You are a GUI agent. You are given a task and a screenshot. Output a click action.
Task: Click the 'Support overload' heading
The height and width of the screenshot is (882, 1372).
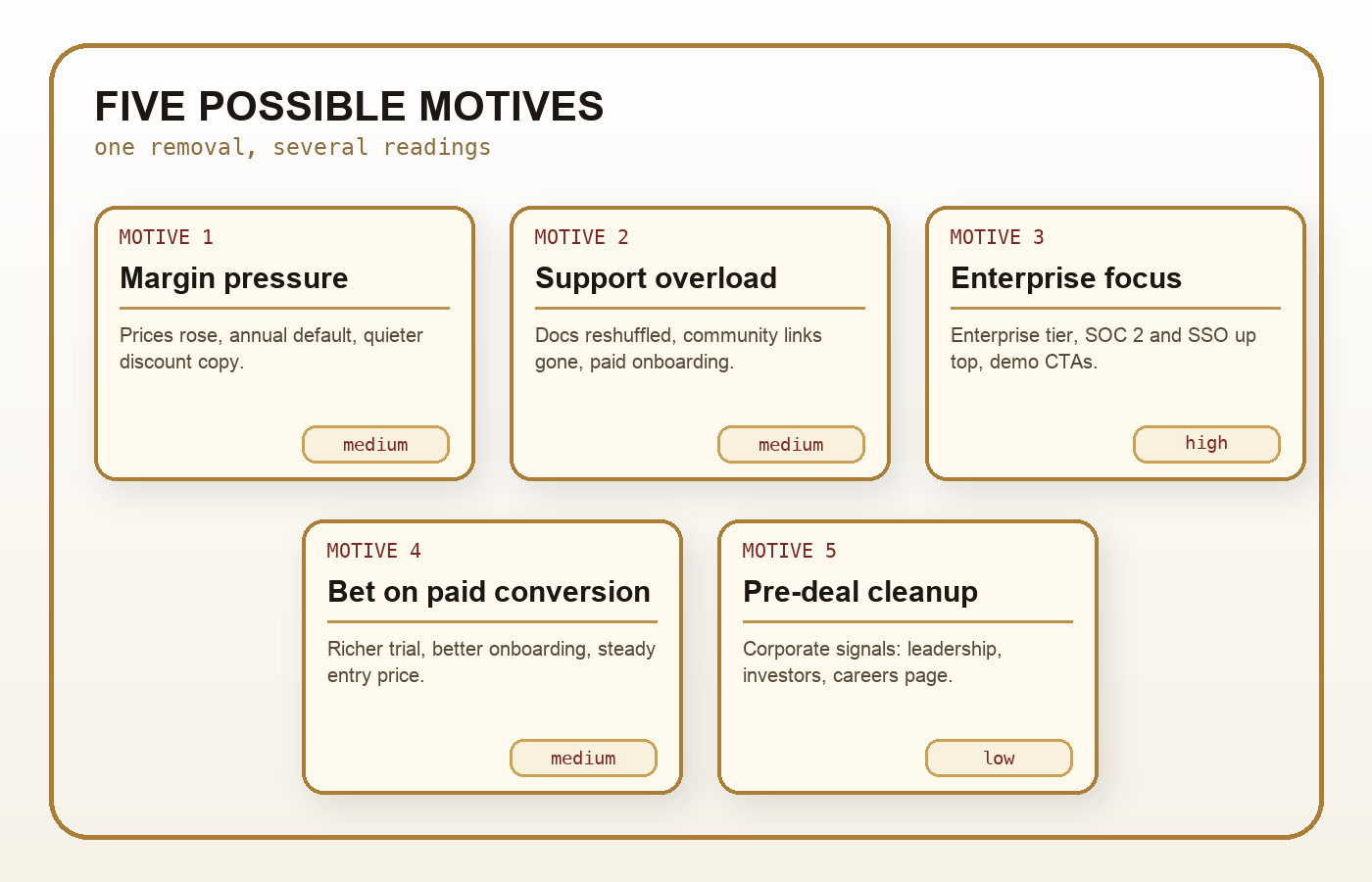click(x=656, y=278)
